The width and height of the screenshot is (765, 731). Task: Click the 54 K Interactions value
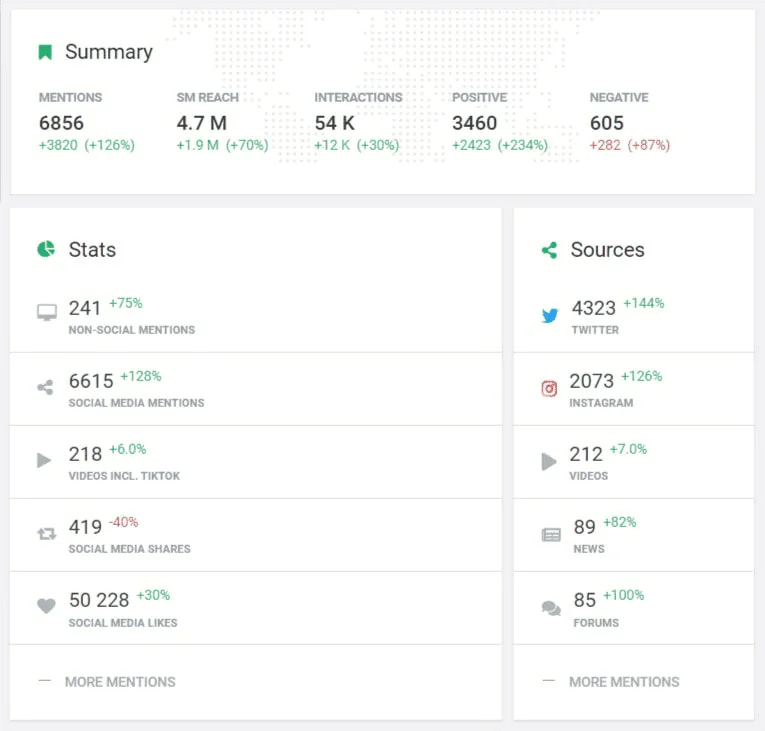pyautogui.click(x=335, y=124)
